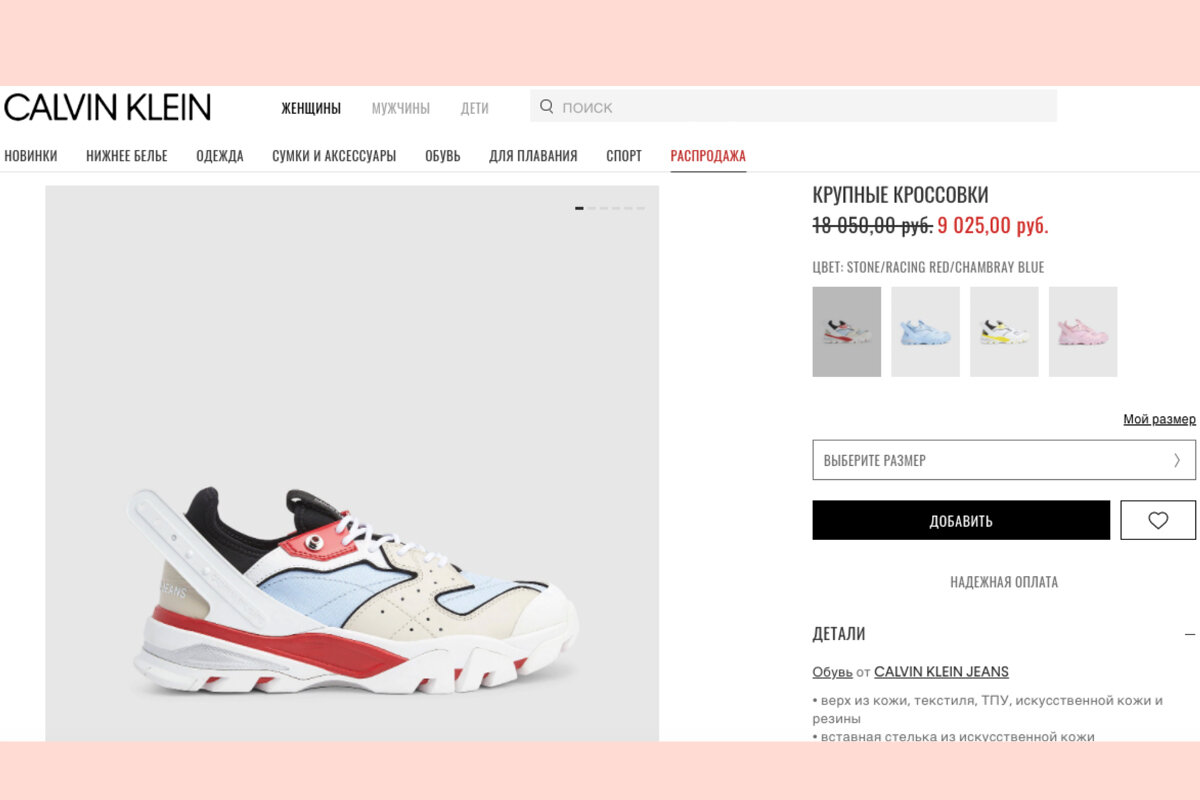
Task: Select the first image carousel indicator dash
Action: coord(579,208)
